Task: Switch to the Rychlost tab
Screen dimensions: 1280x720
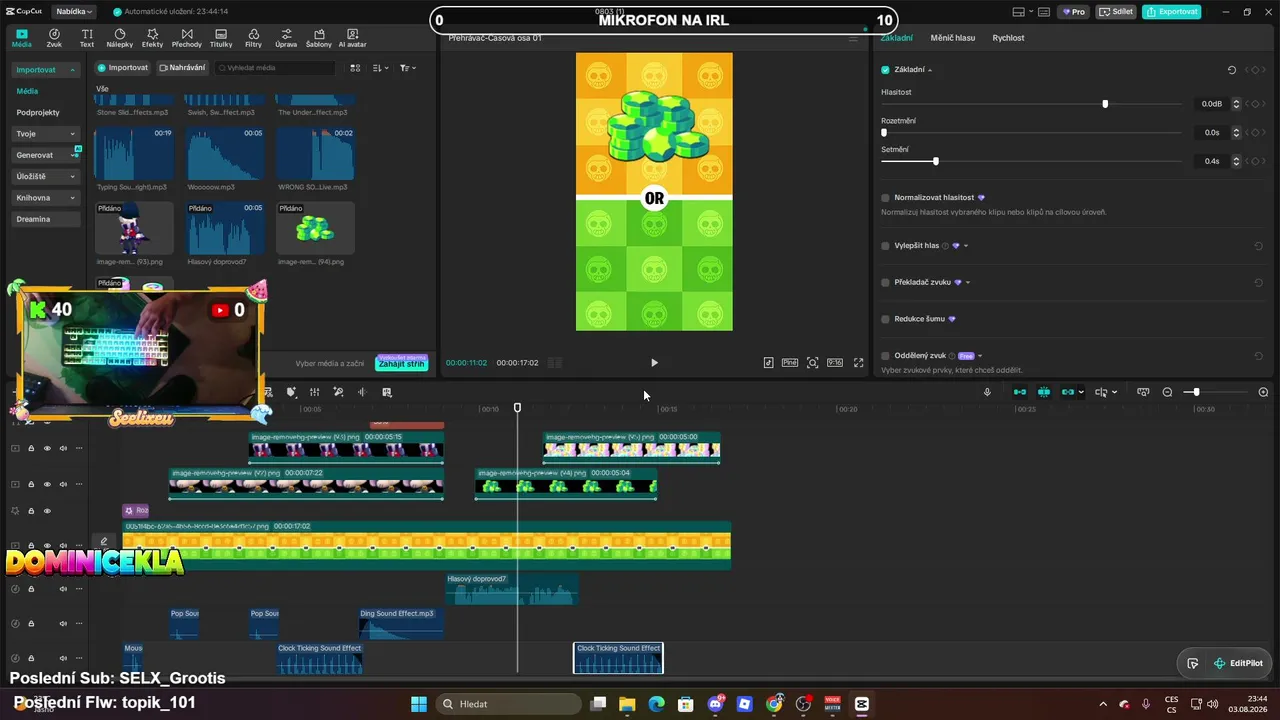Action: coord(1008,38)
